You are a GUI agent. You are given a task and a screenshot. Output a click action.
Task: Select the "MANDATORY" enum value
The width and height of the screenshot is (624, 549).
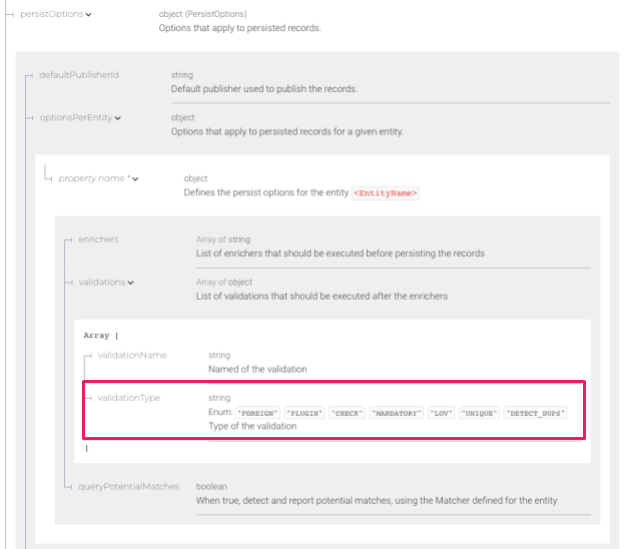pos(396,412)
